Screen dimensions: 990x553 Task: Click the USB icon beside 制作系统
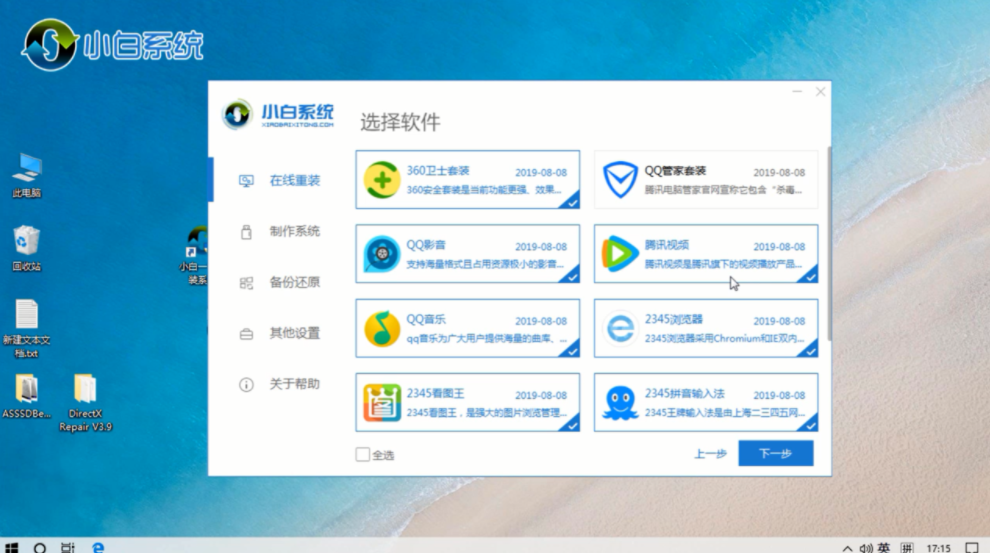point(246,232)
